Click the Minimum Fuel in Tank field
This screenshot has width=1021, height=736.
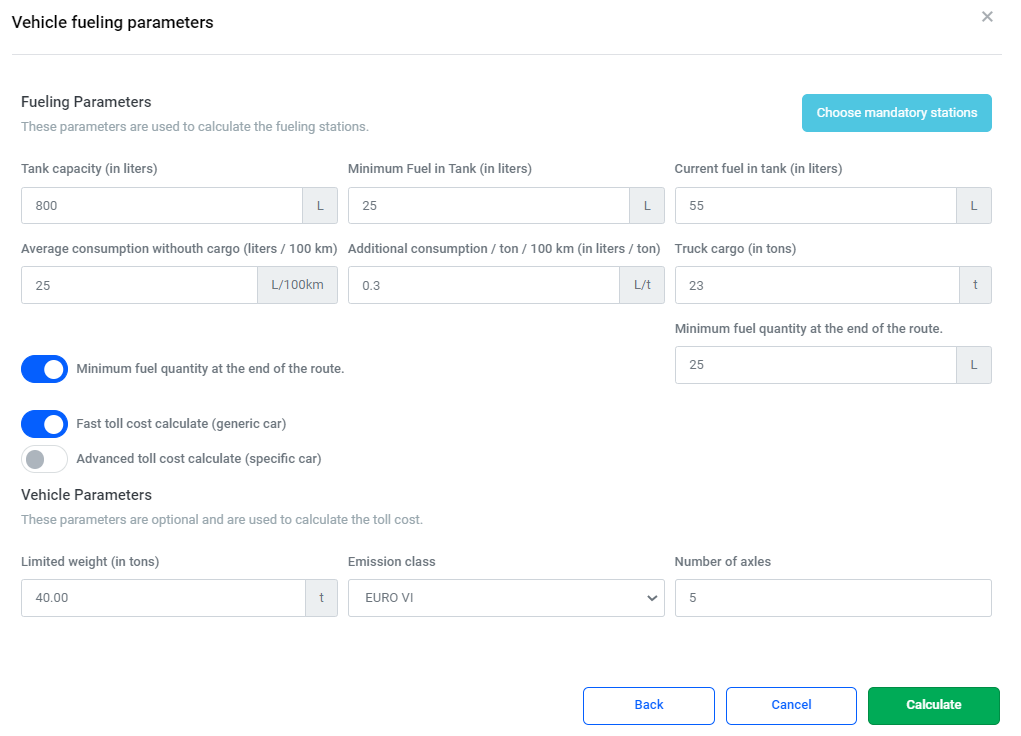click(488, 206)
